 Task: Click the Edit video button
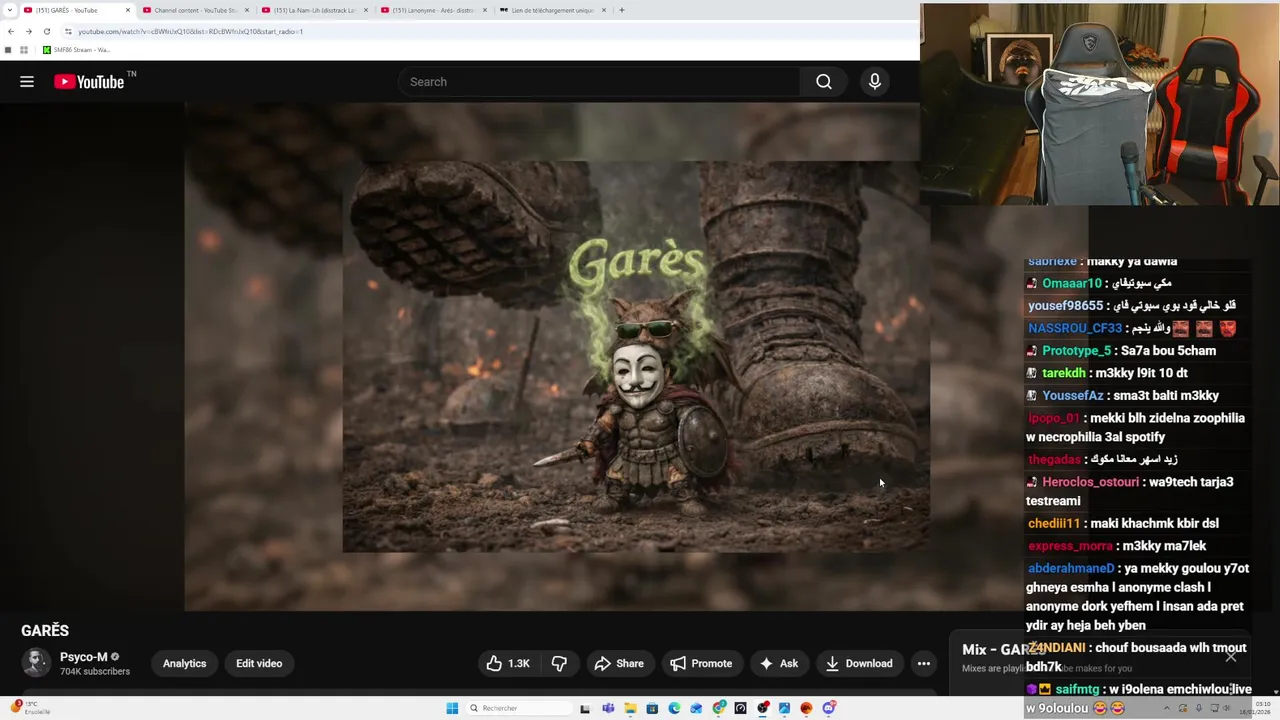(x=259, y=663)
